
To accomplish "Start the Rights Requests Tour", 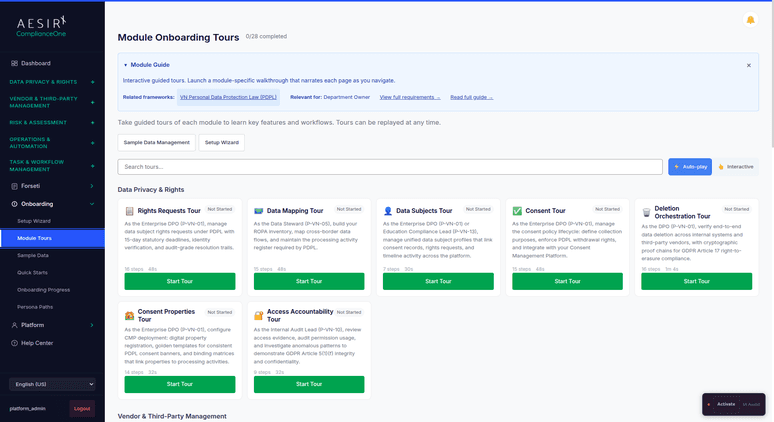I will click(180, 281).
